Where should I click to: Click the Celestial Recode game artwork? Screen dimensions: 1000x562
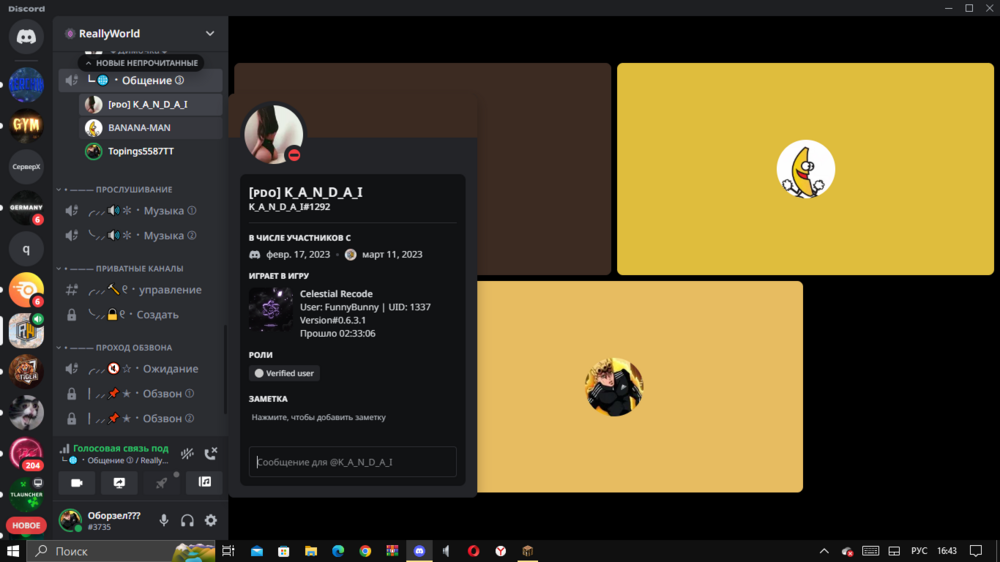(271, 309)
